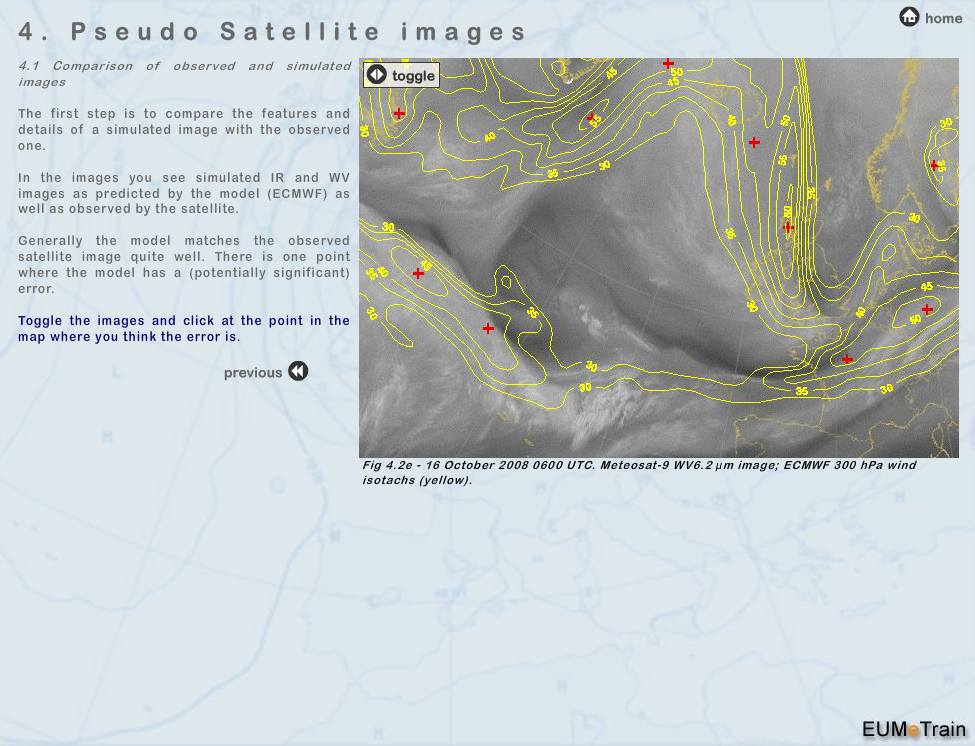Select red cross at top edge of map
The width and height of the screenshot is (975, 746).
[x=668, y=64]
